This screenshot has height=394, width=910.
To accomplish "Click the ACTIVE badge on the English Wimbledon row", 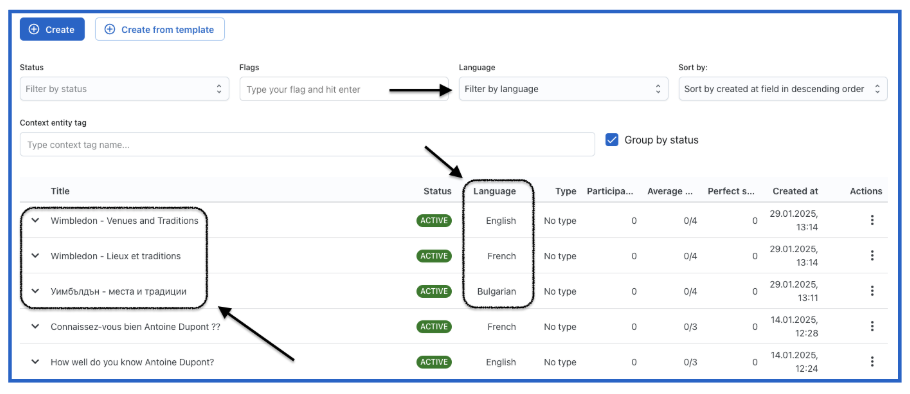I will pyautogui.click(x=434, y=221).
